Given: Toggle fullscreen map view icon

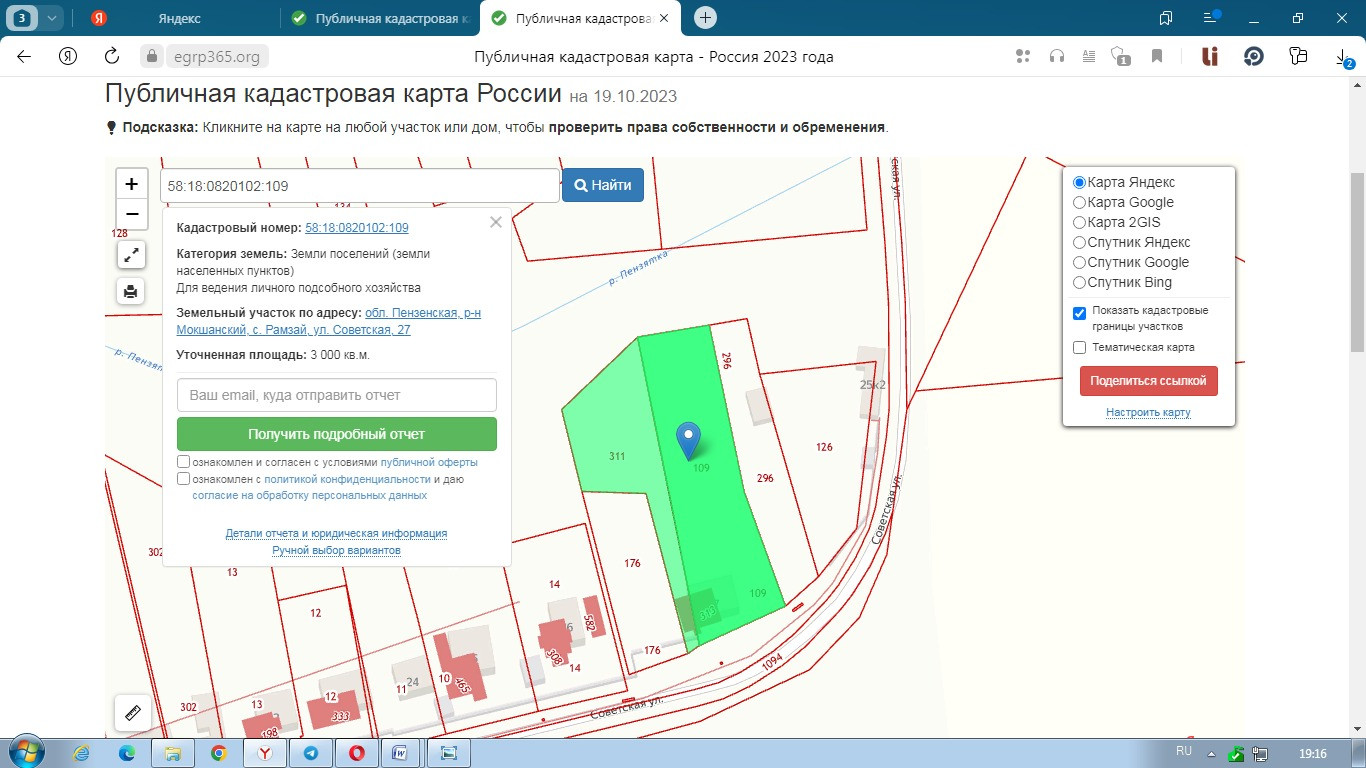Looking at the screenshot, I should [131, 255].
